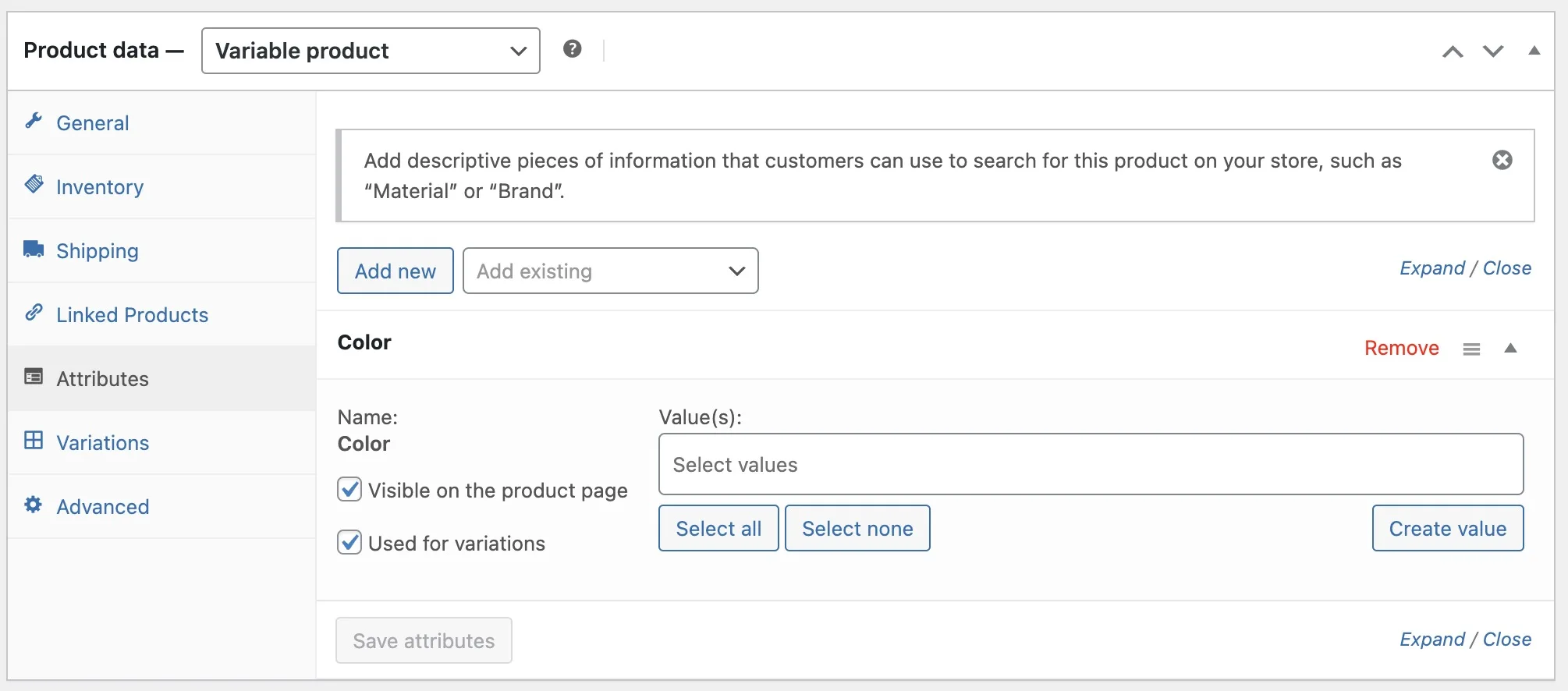This screenshot has height=691, width=1568.
Task: Click the Attributes list icon
Action: pyautogui.click(x=34, y=377)
